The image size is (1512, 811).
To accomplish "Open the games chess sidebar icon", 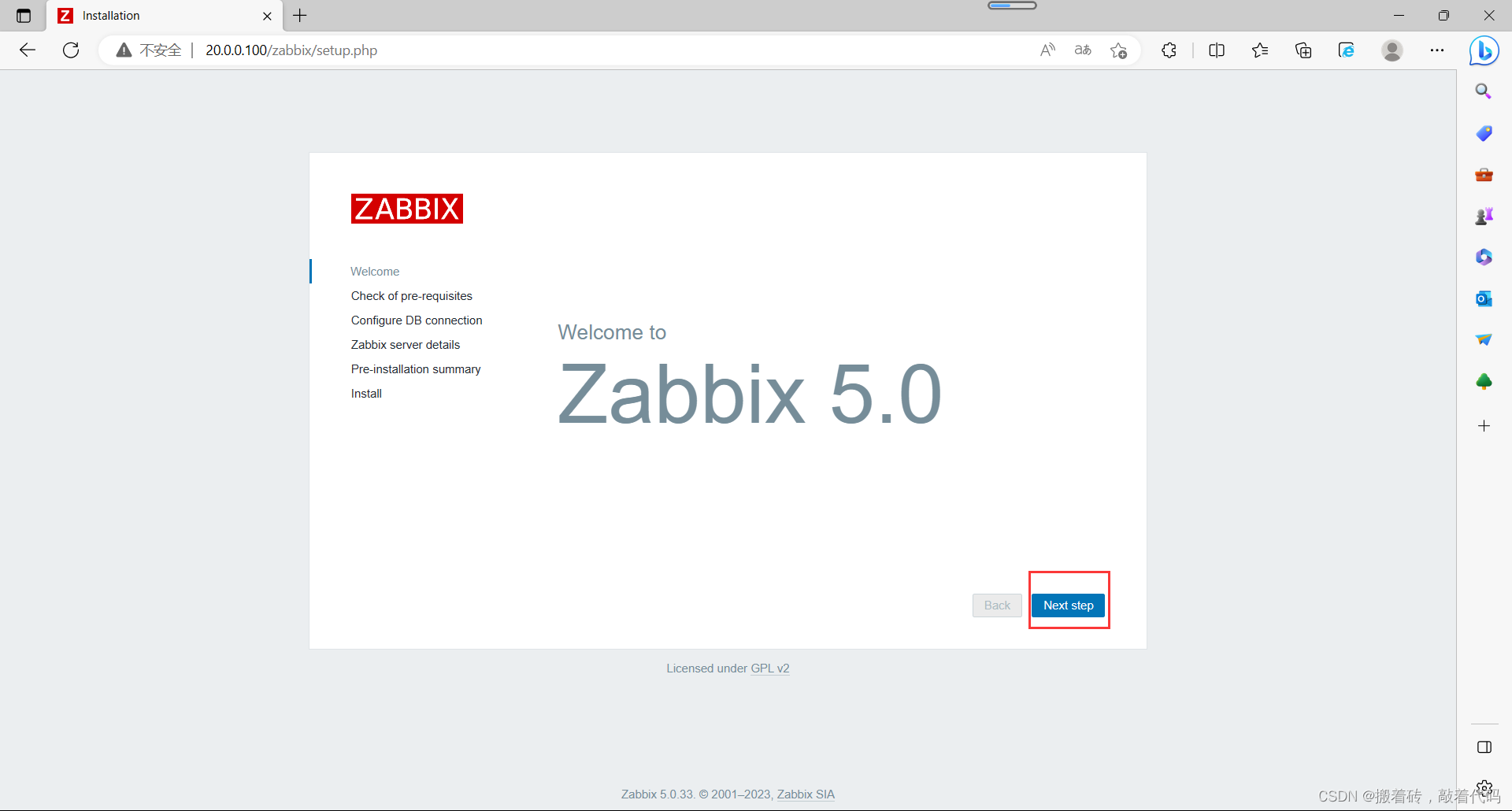I will pyautogui.click(x=1484, y=216).
